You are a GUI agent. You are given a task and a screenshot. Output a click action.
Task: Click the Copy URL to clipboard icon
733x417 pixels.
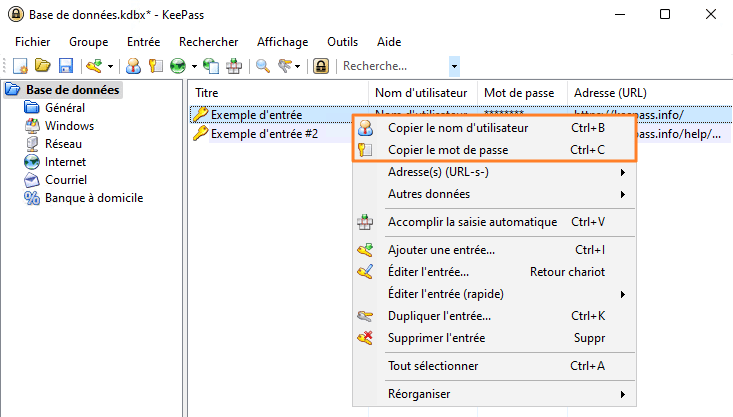211,66
